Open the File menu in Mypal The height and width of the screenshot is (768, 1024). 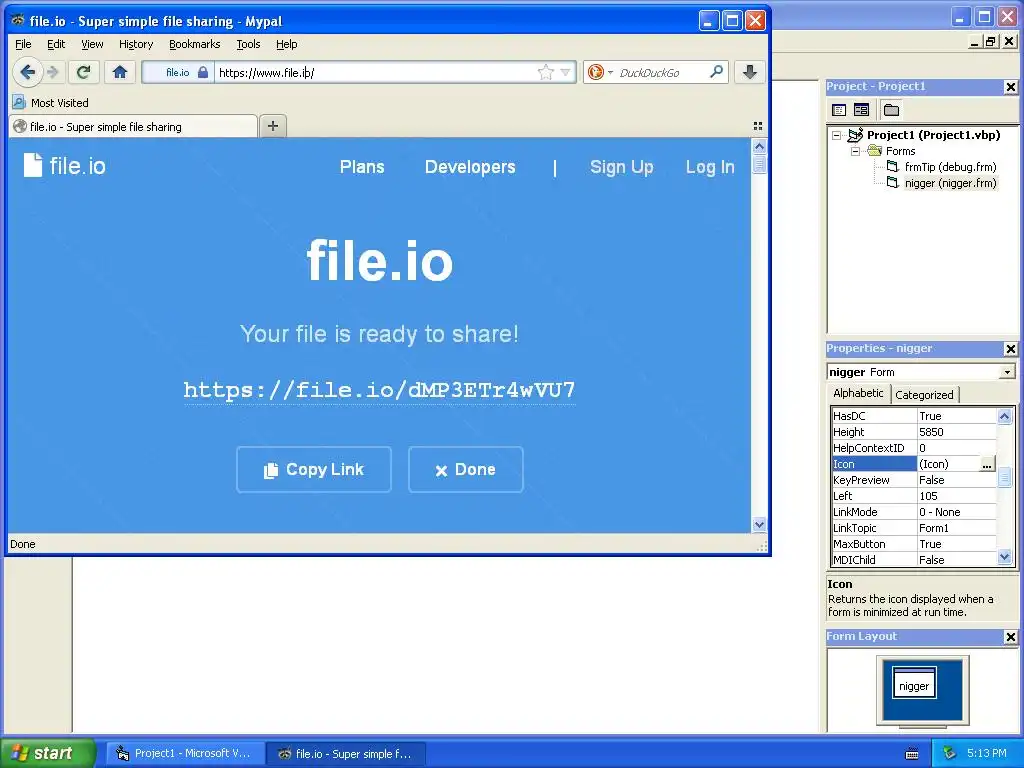click(x=23, y=44)
